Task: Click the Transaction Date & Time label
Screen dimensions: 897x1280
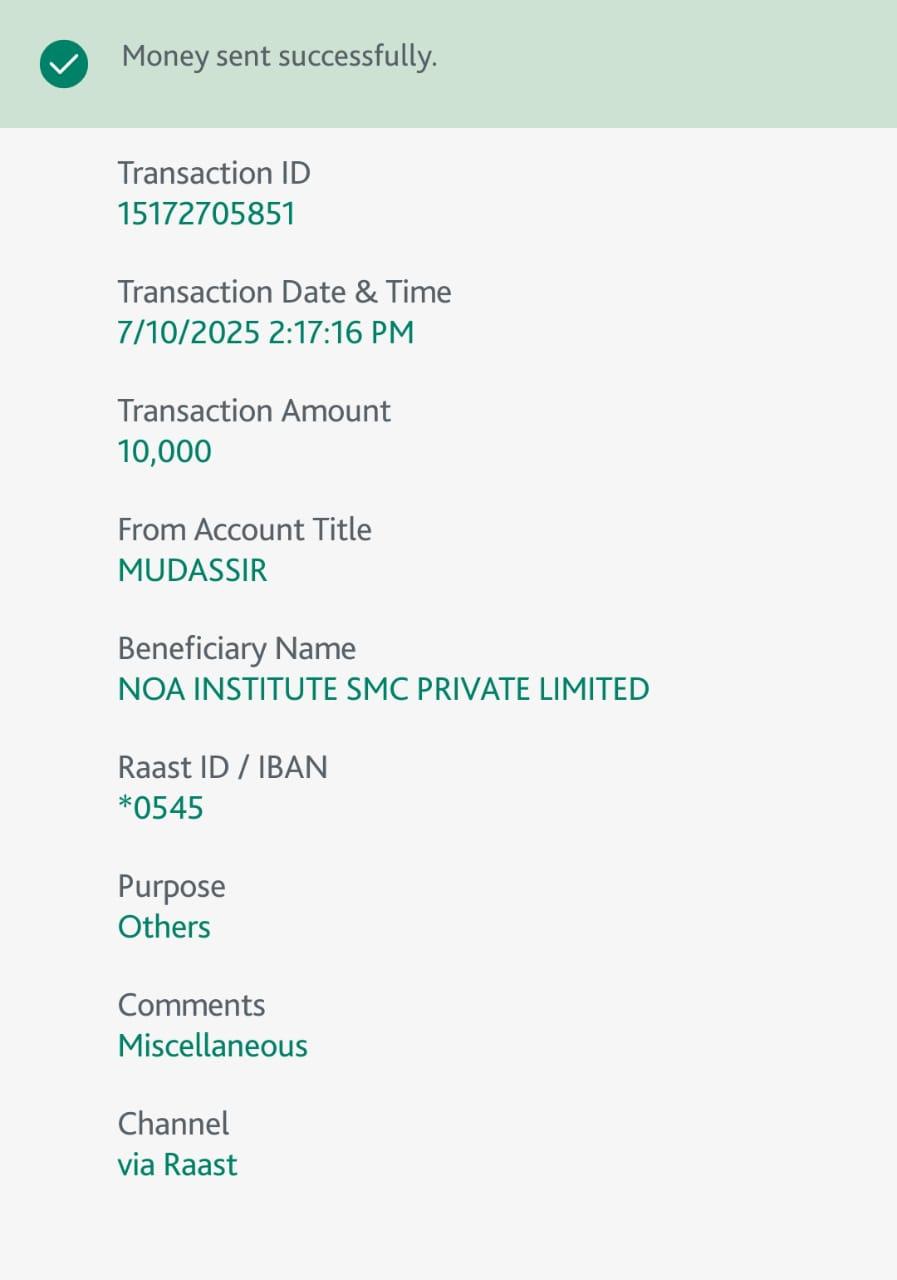Action: (x=284, y=292)
